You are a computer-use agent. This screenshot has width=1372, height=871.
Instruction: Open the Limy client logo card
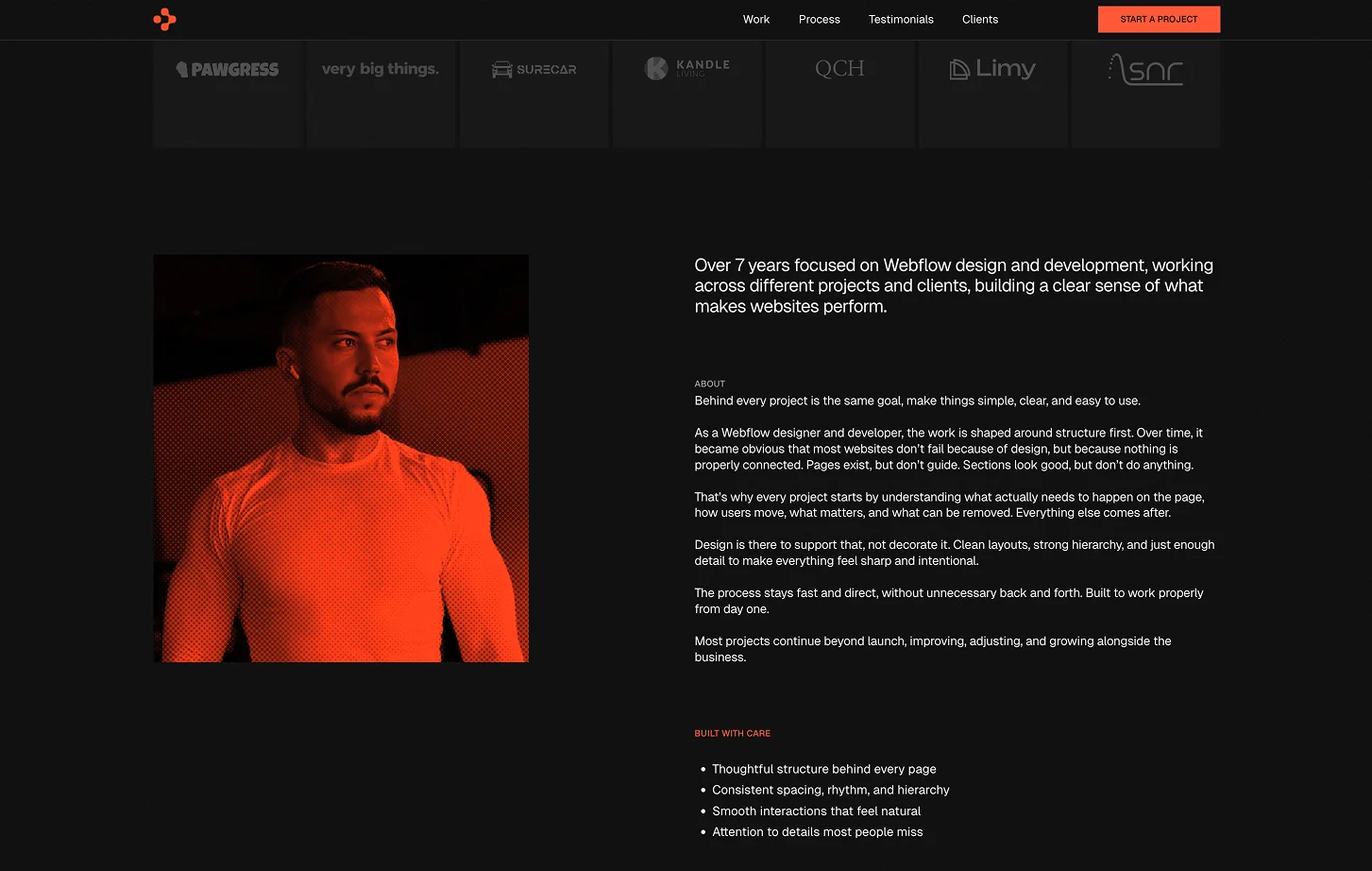click(x=992, y=94)
